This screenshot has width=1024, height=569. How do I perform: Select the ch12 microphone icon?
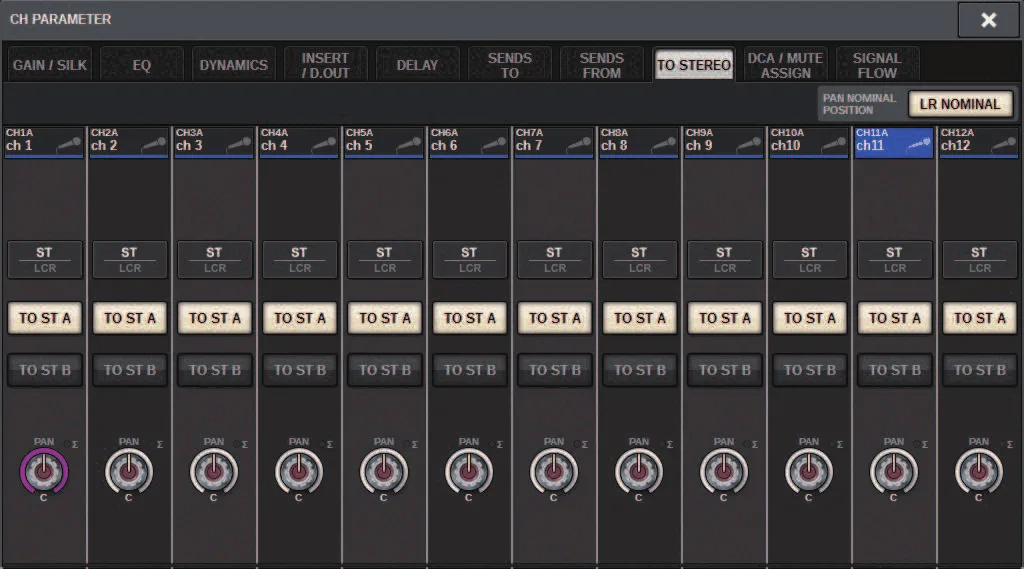click(x=1003, y=144)
